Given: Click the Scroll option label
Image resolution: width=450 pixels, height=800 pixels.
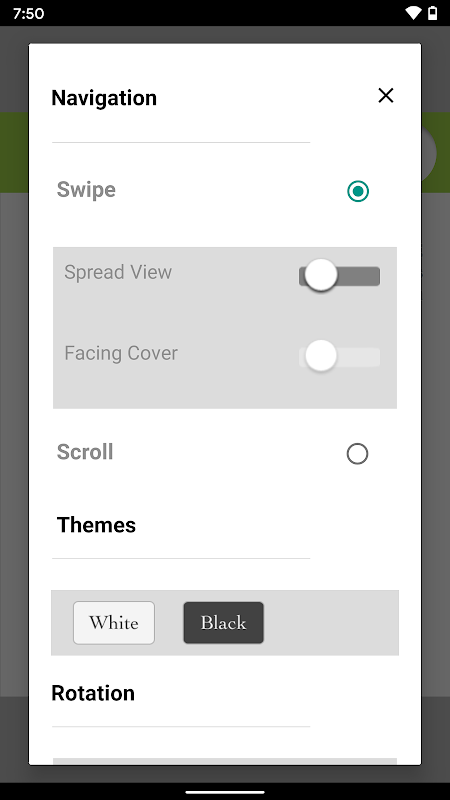Looking at the screenshot, I should click(85, 452).
